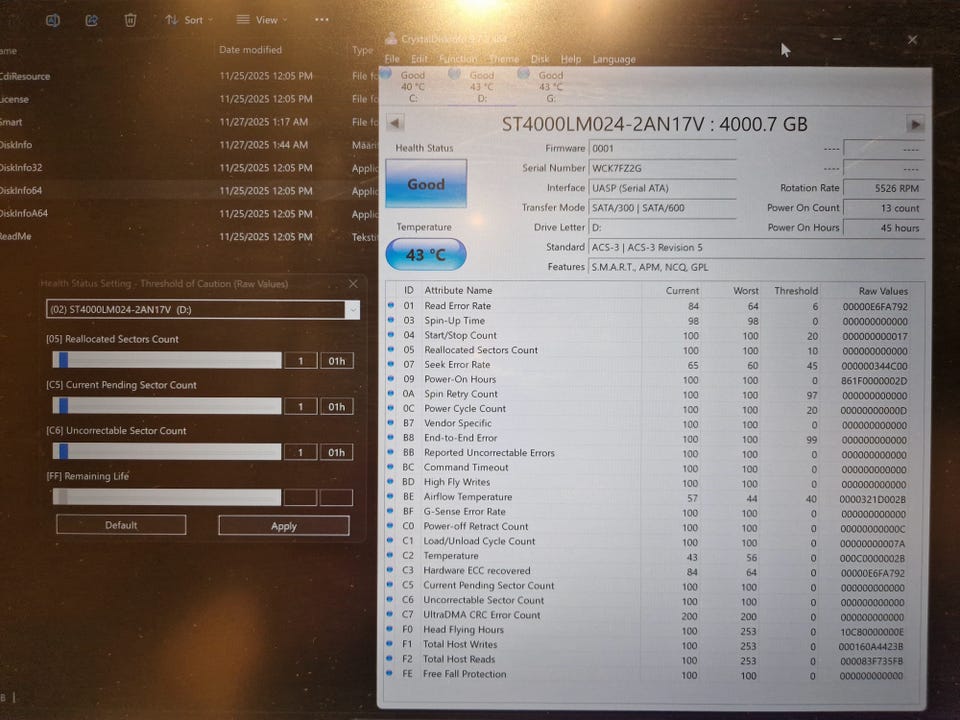Click the Uncorrectable Sector Count value field
This screenshot has width=960, height=720.
[301, 452]
